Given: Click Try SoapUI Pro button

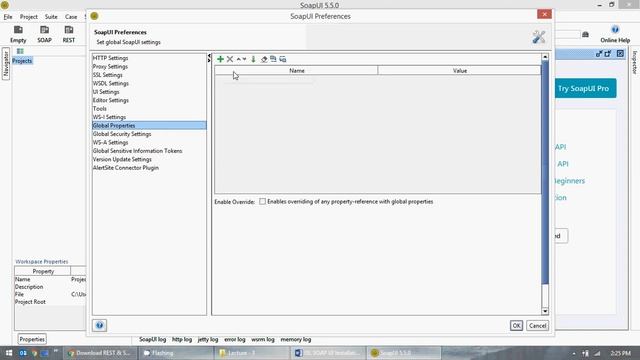Looking at the screenshot, I should coord(584,88).
